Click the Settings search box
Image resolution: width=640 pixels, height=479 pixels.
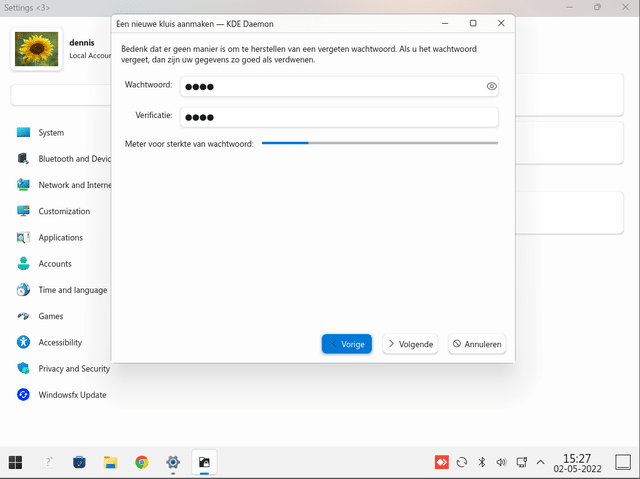pyautogui.click(x=61, y=95)
